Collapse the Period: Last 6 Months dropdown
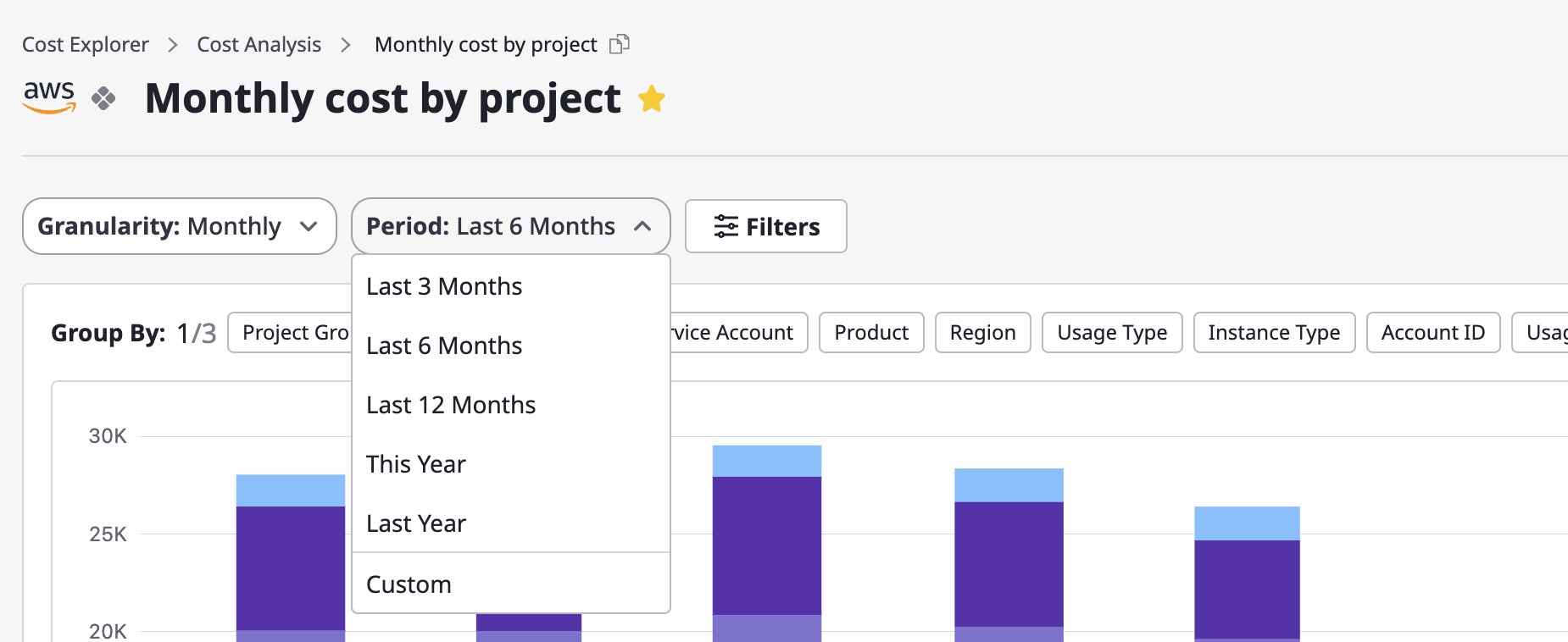Screen dimensions: 1568x642 coord(511,226)
